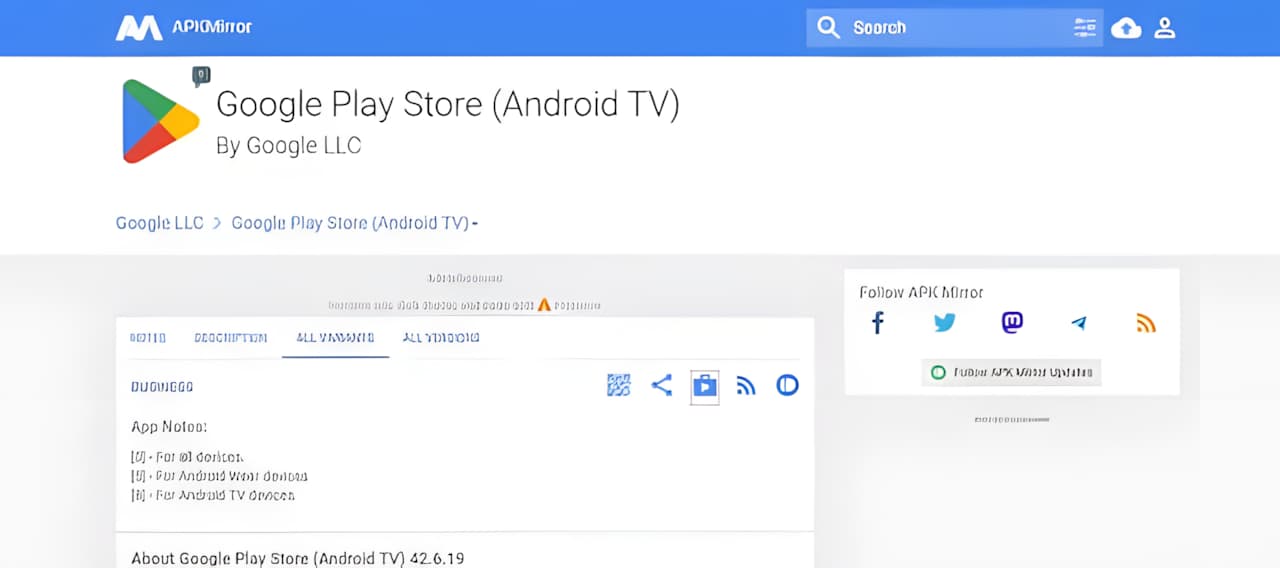The width and height of the screenshot is (1280, 568).
Task: Switch to the first tab in the app panel
Action: 148,338
